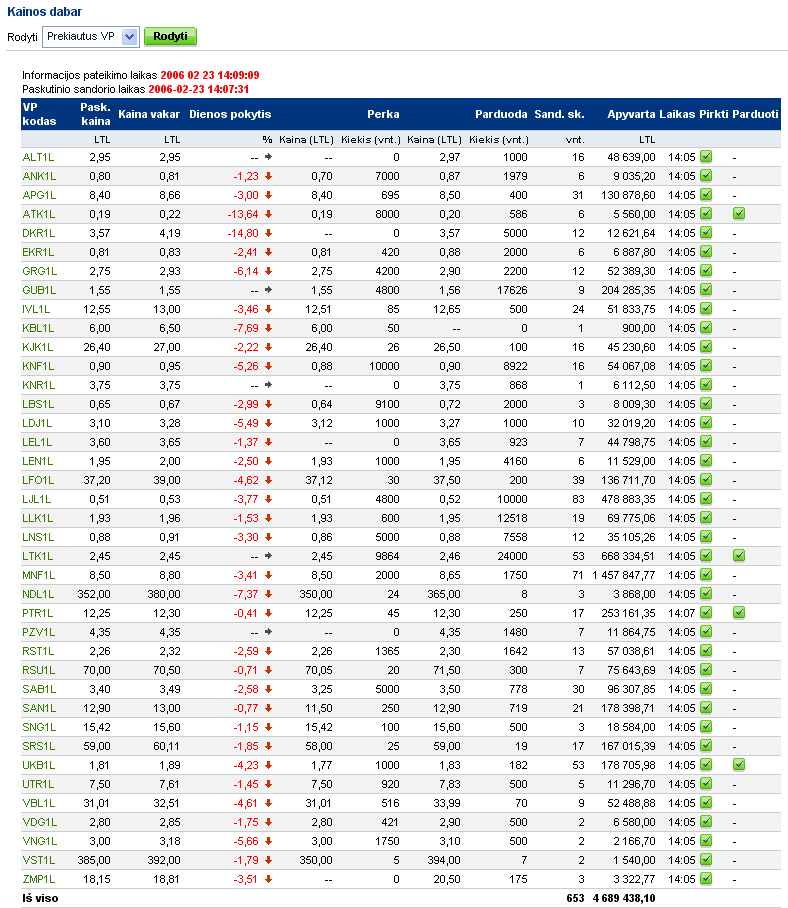
Task: Click the Kaina vakar column header
Action: tap(149, 114)
